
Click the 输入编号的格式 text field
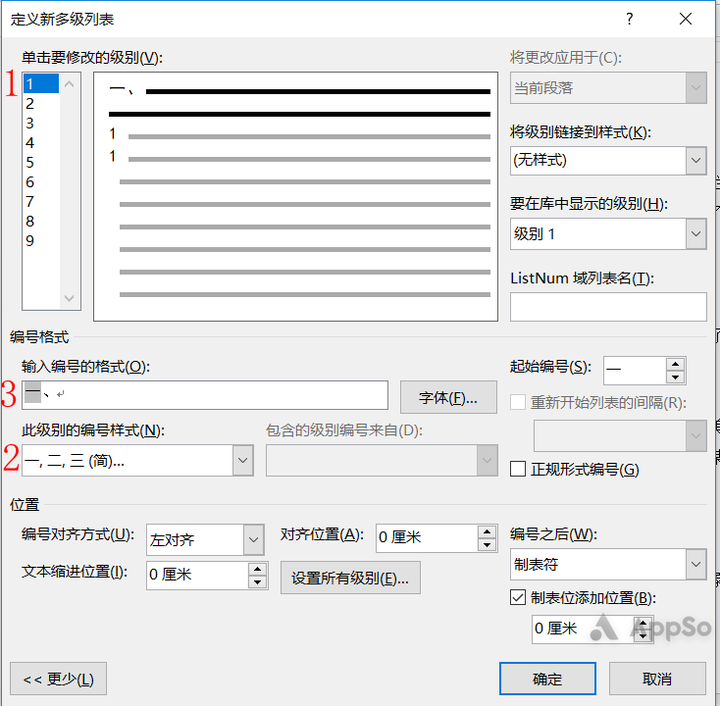205,395
